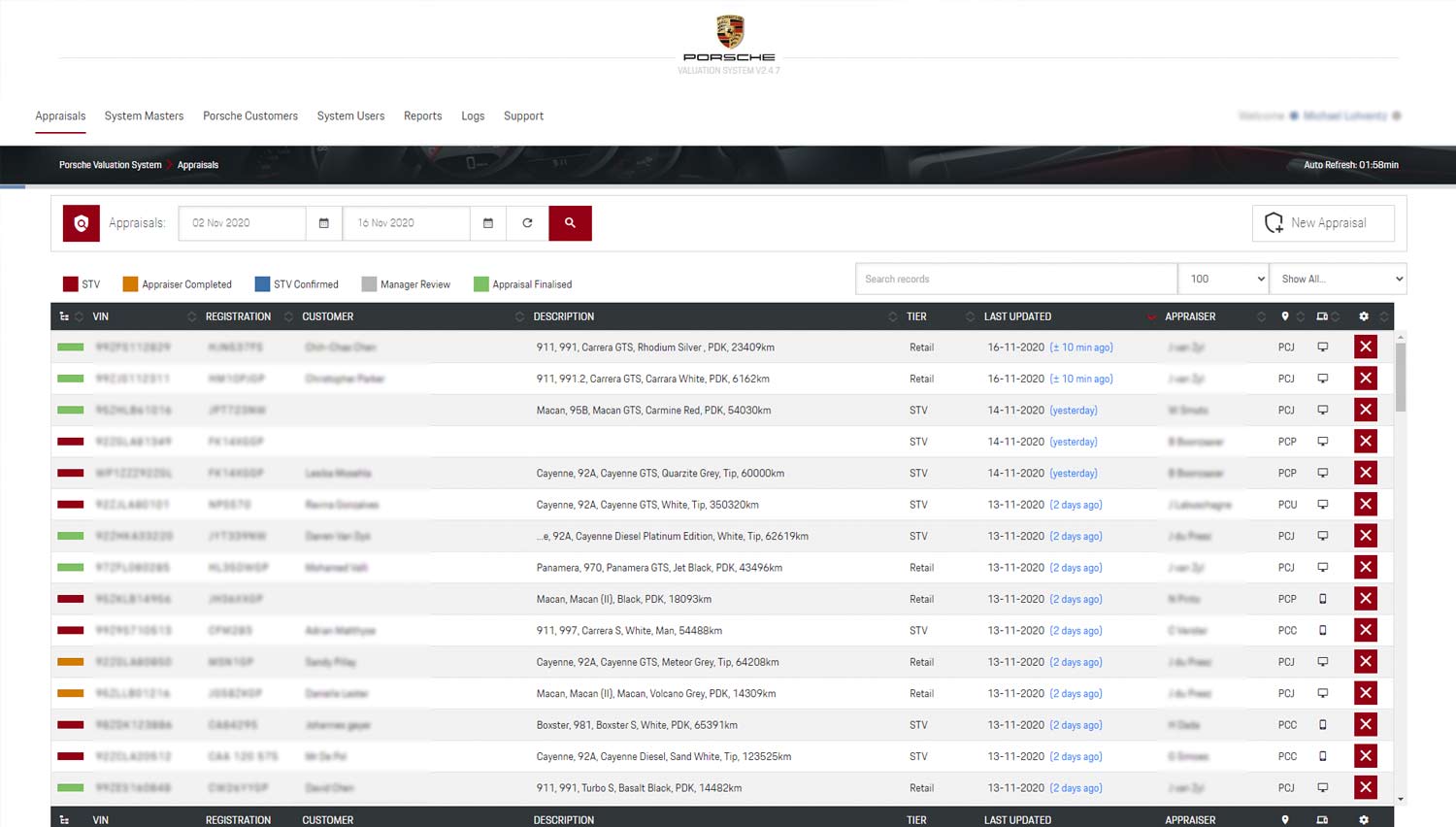Delete the 911 Turbo S Basalt Black appraisal
The image size is (1456, 827).
[1366, 787]
